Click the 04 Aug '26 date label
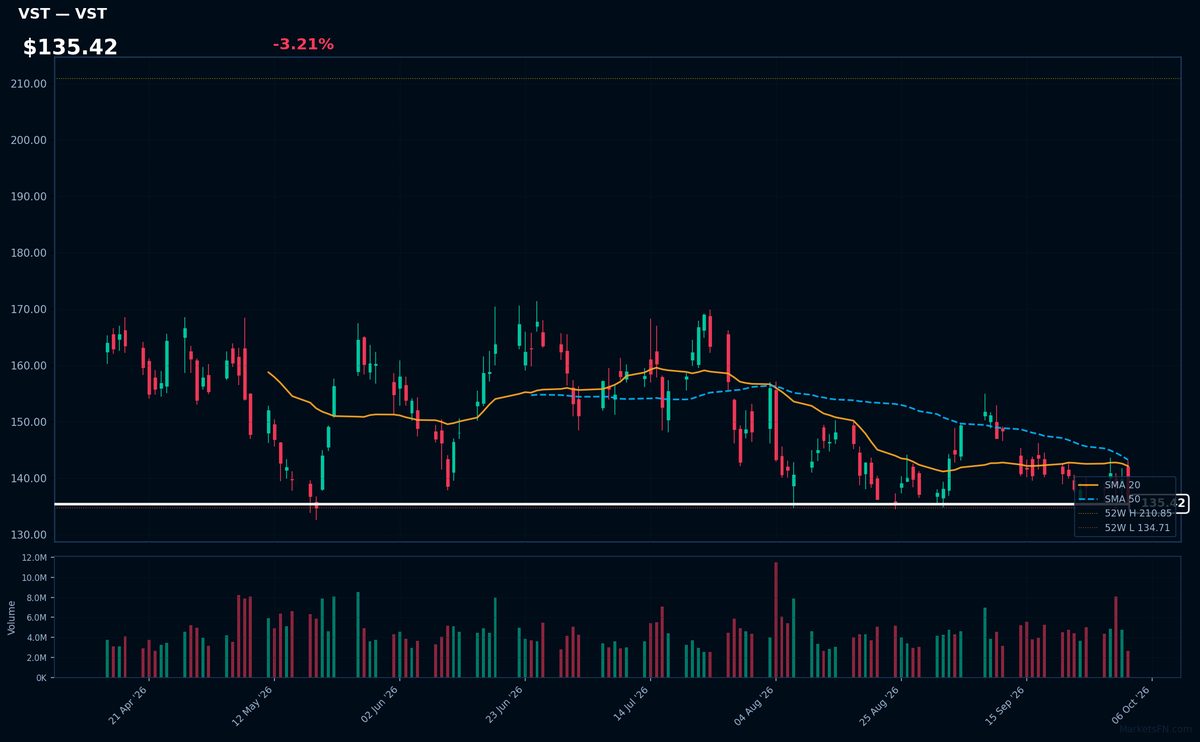 tap(756, 705)
